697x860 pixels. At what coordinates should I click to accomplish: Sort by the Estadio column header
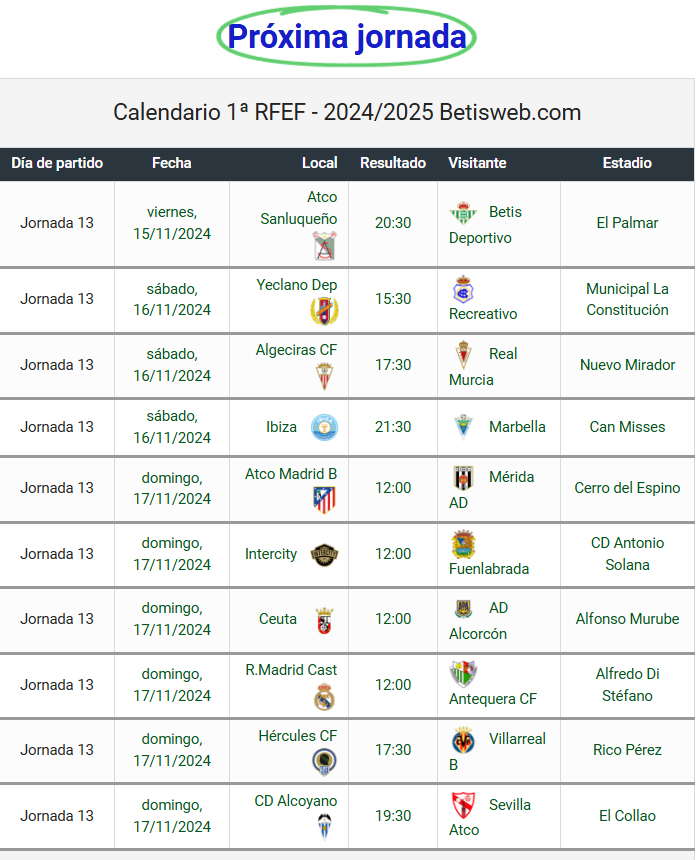(627, 163)
